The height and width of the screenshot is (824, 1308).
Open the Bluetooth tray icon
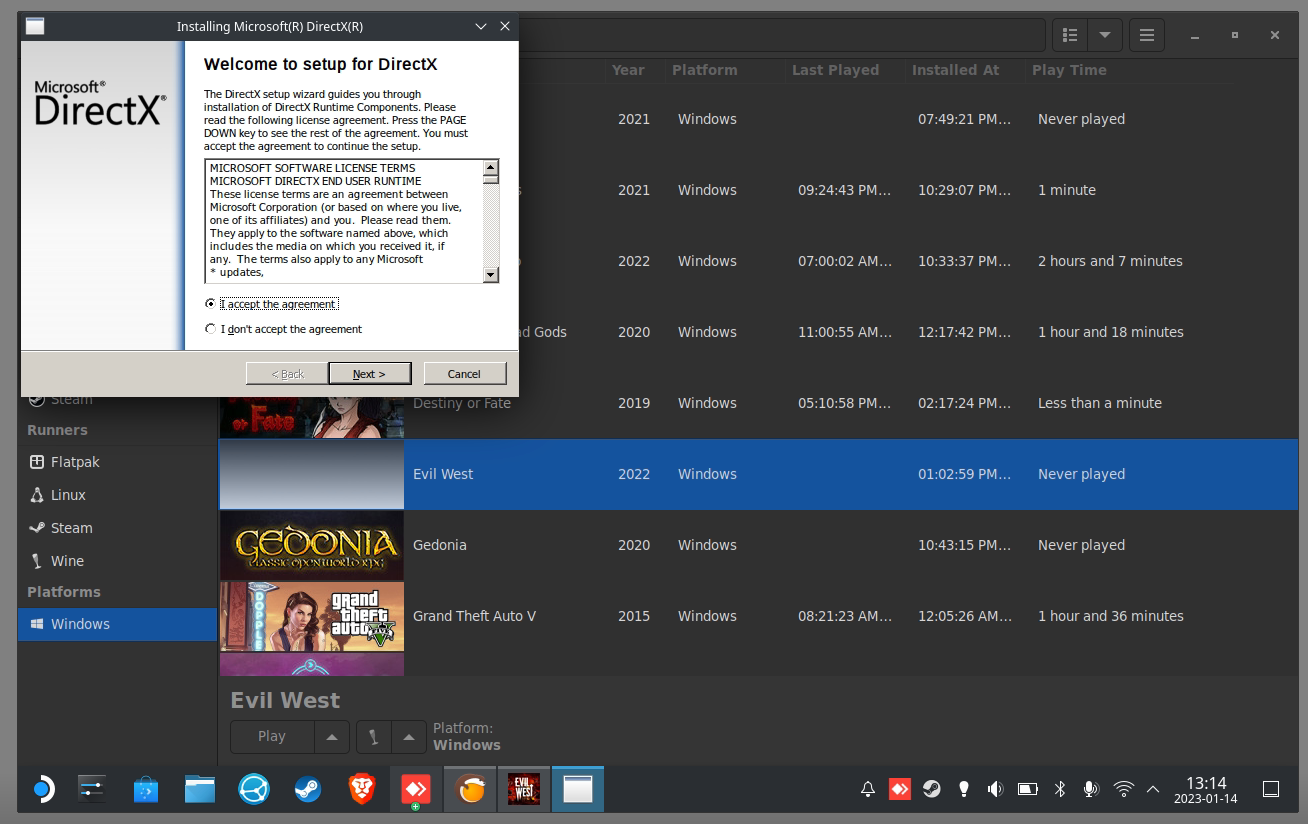pyautogui.click(x=1060, y=790)
